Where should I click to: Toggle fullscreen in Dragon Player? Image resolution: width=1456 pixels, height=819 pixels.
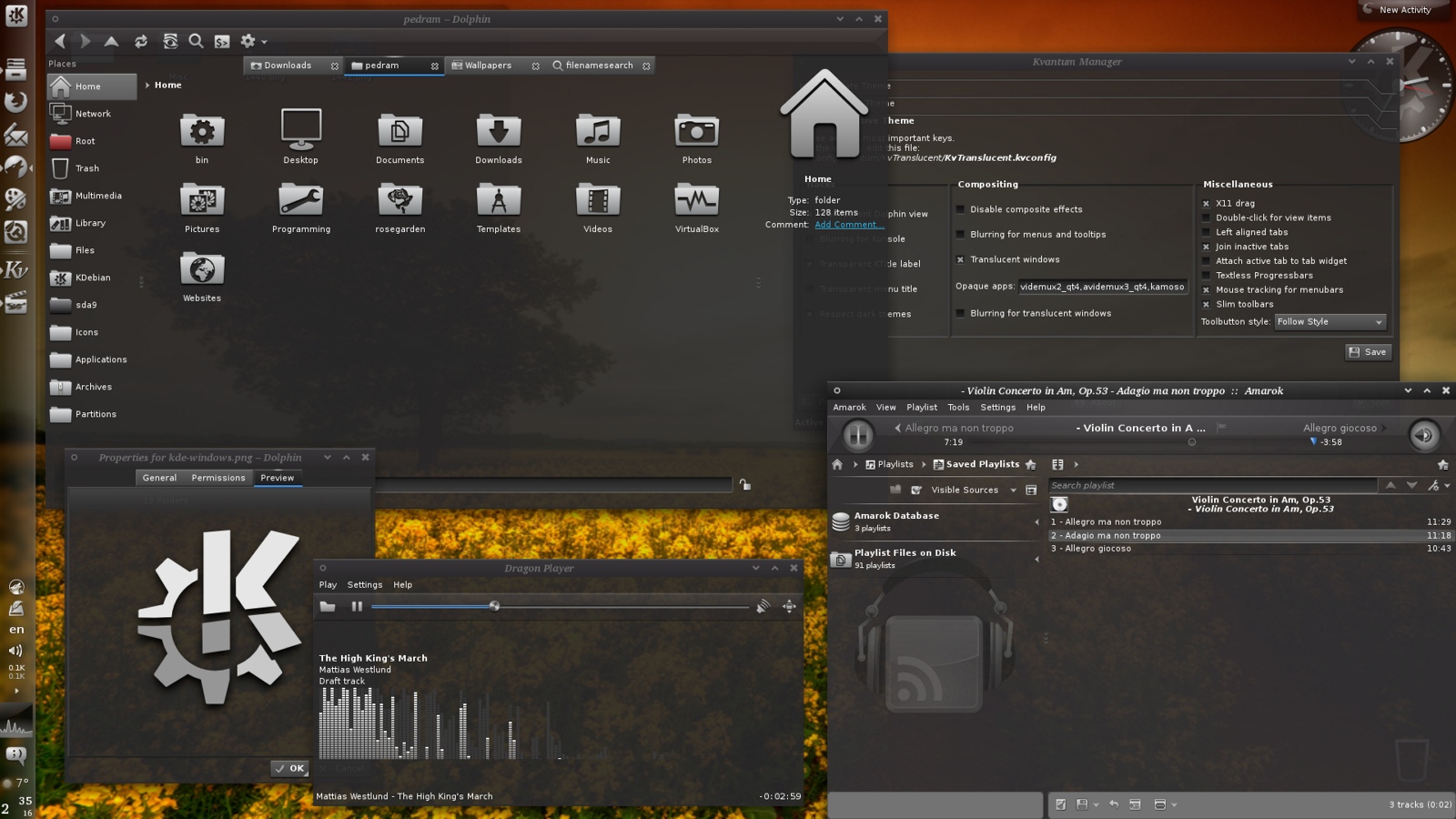pyautogui.click(x=789, y=606)
